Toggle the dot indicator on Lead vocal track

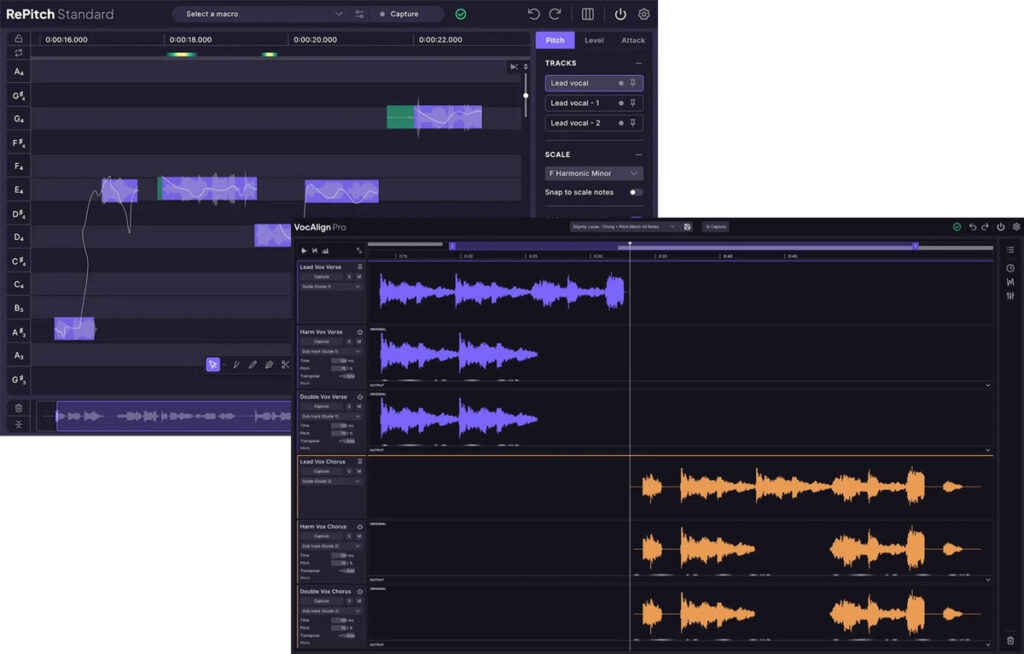620,83
